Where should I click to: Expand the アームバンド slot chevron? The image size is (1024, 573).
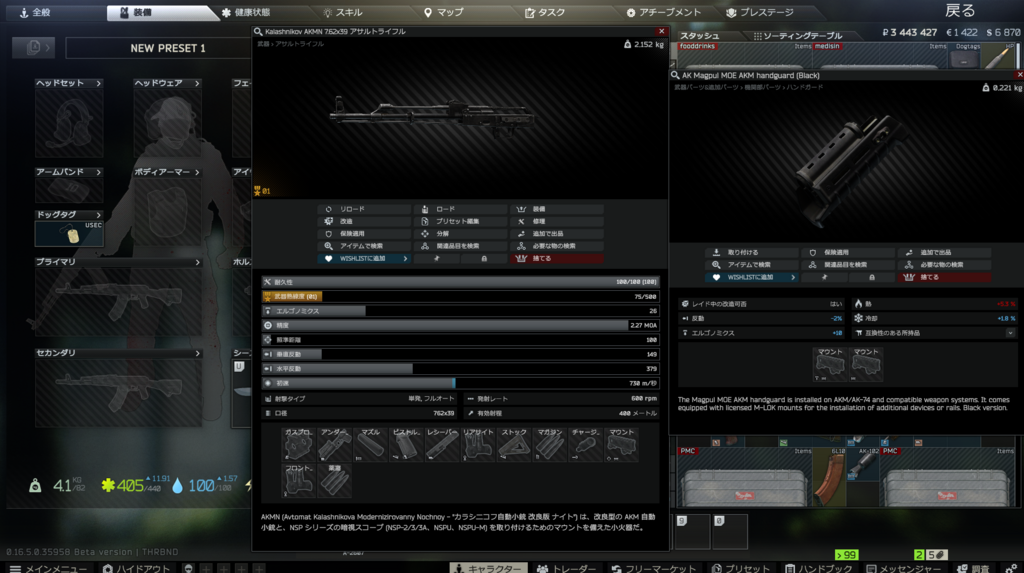(x=99, y=172)
